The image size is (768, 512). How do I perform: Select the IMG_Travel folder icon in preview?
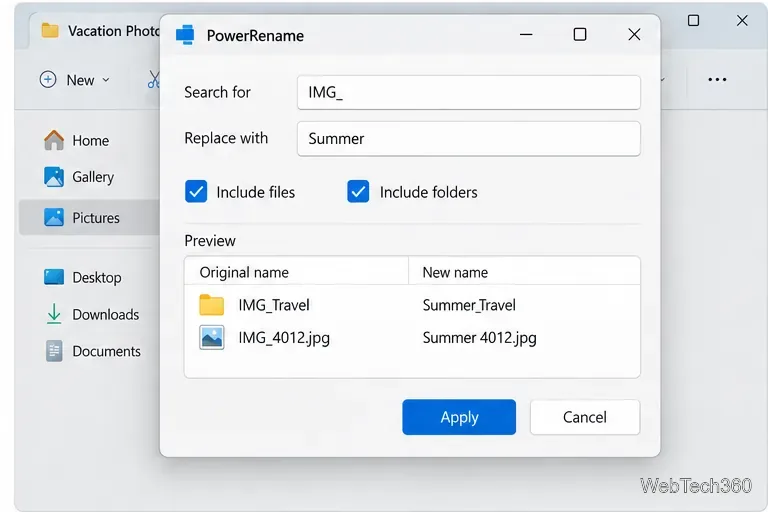[x=212, y=305]
